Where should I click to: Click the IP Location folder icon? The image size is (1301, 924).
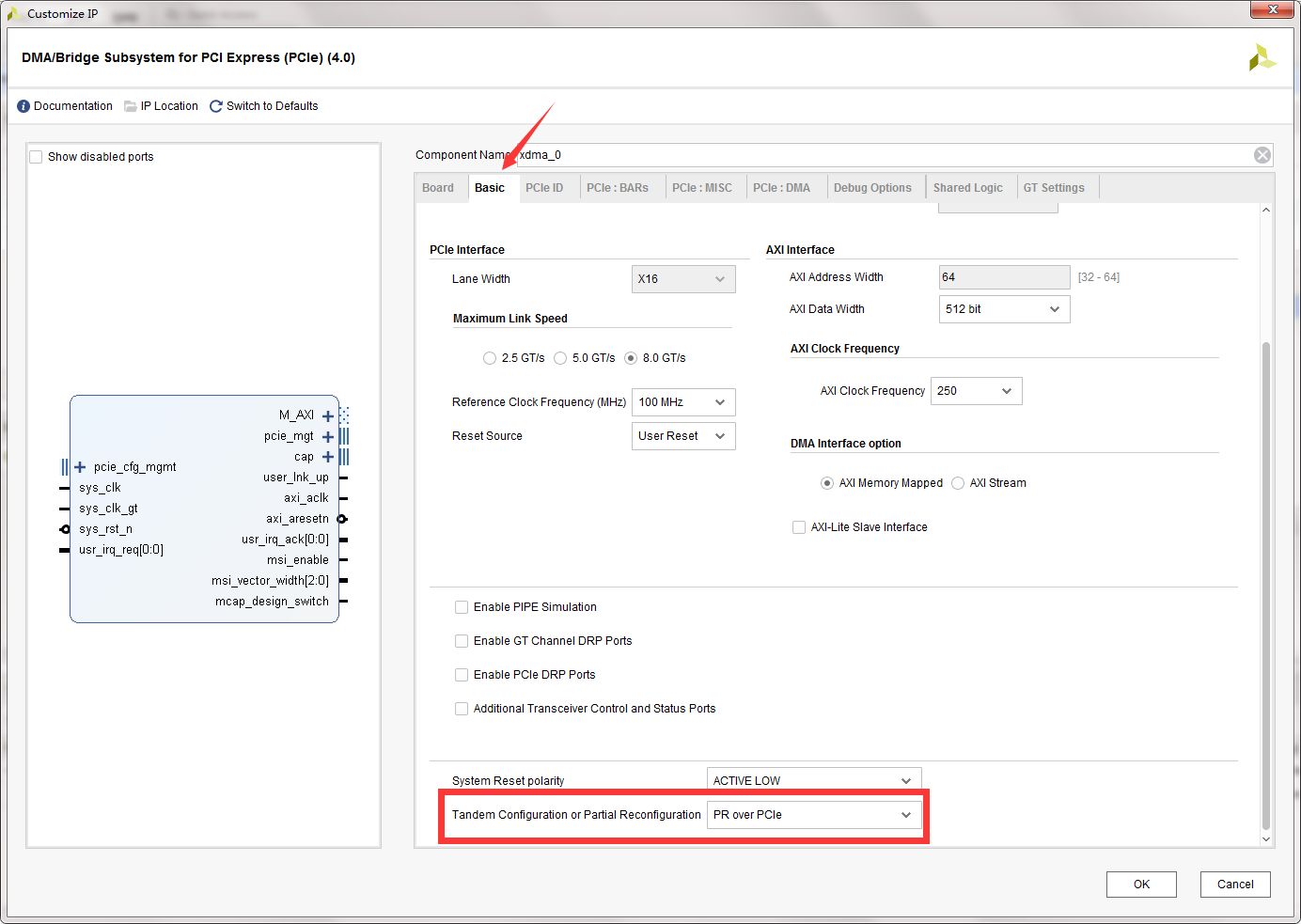click(131, 106)
